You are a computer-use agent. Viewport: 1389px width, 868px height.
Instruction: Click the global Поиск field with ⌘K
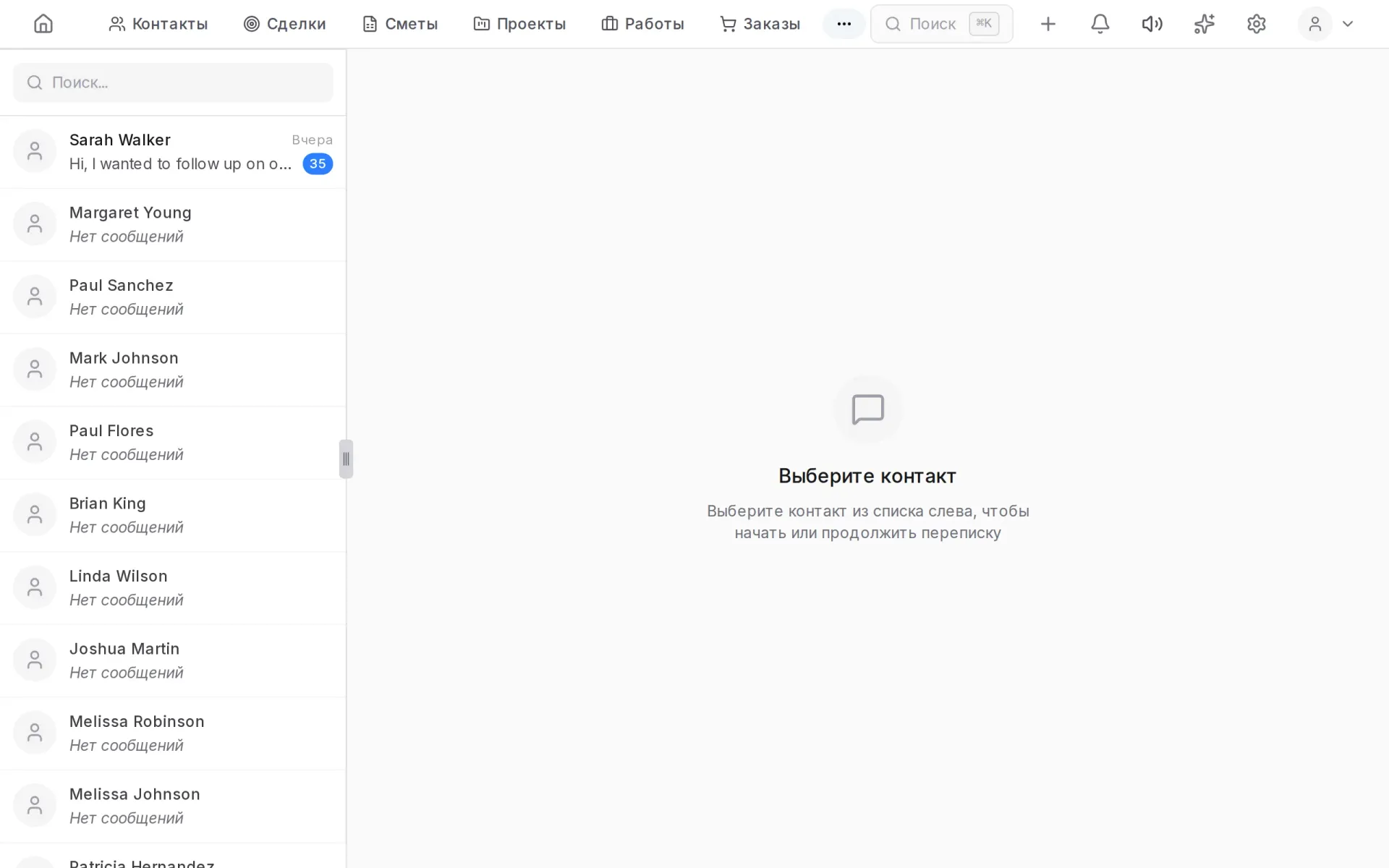941,24
